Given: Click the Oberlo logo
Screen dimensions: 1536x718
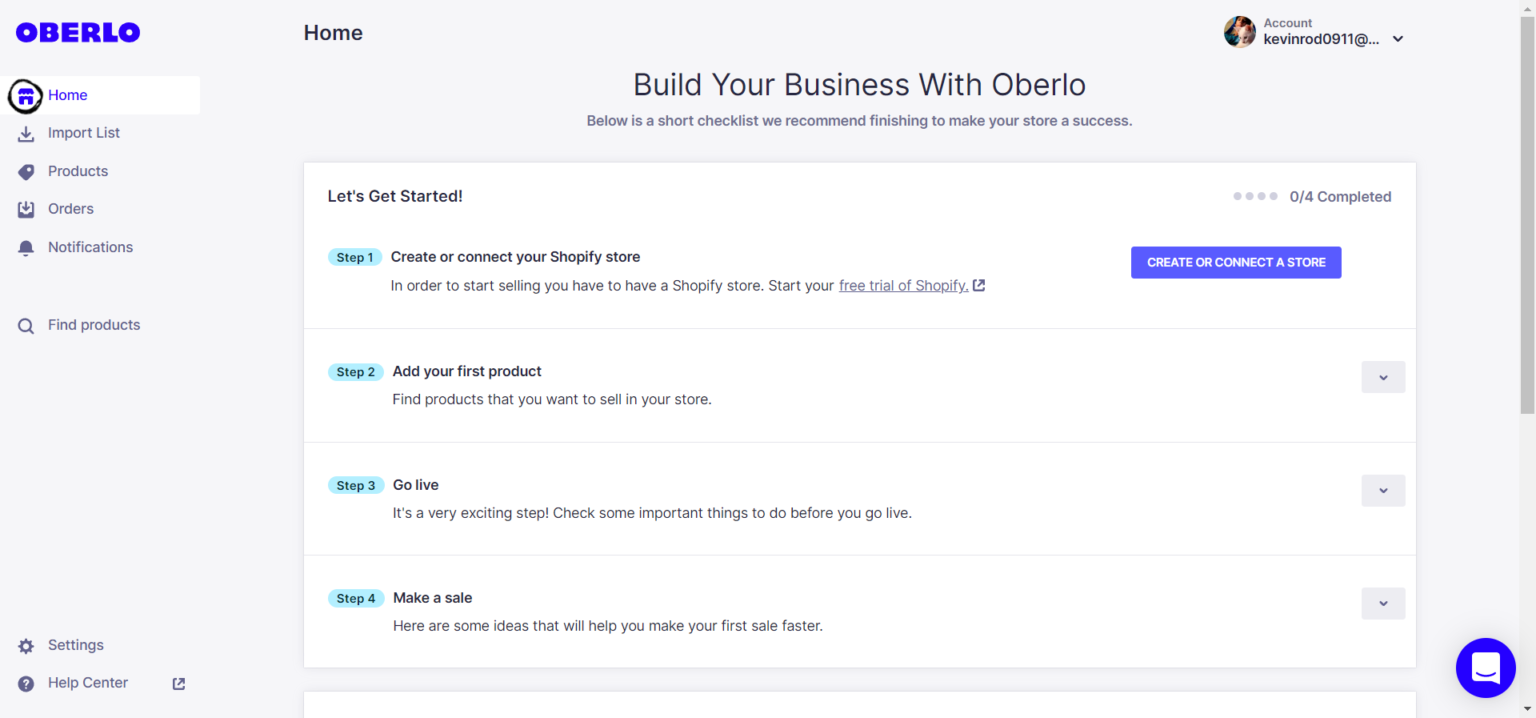Looking at the screenshot, I should tap(77, 31).
